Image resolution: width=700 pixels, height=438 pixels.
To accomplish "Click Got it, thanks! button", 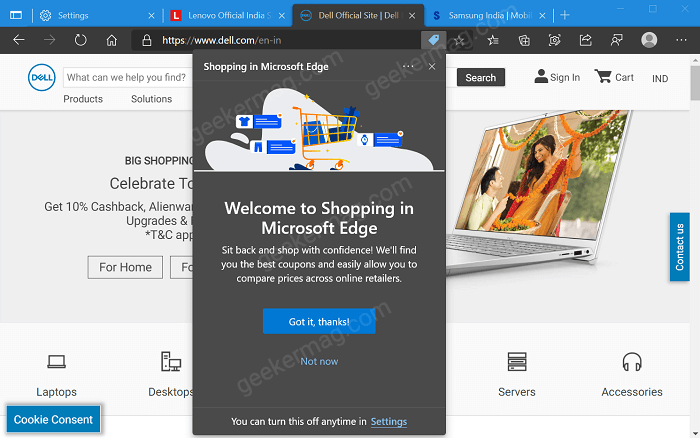I will 319,321.
